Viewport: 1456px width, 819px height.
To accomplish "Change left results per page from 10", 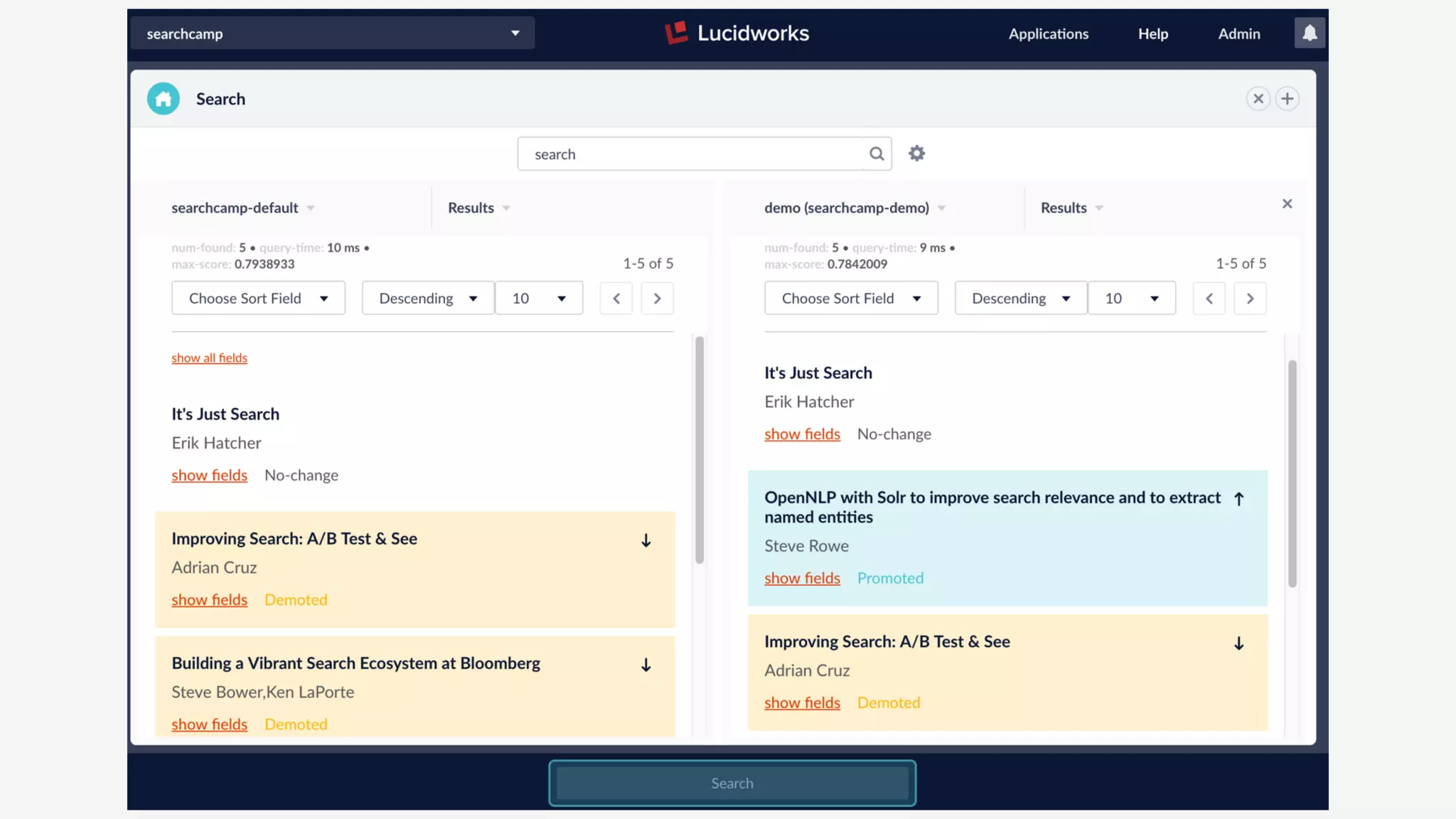I will point(538,299).
